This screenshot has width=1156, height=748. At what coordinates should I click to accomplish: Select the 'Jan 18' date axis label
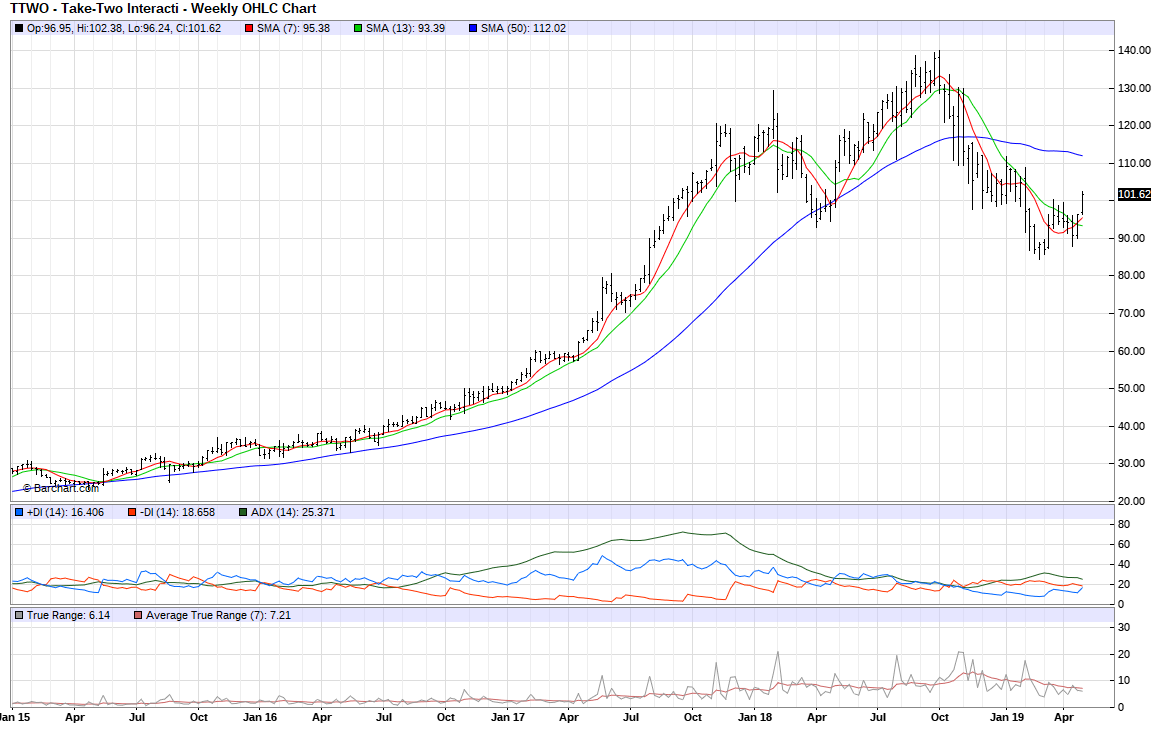pyautogui.click(x=755, y=717)
